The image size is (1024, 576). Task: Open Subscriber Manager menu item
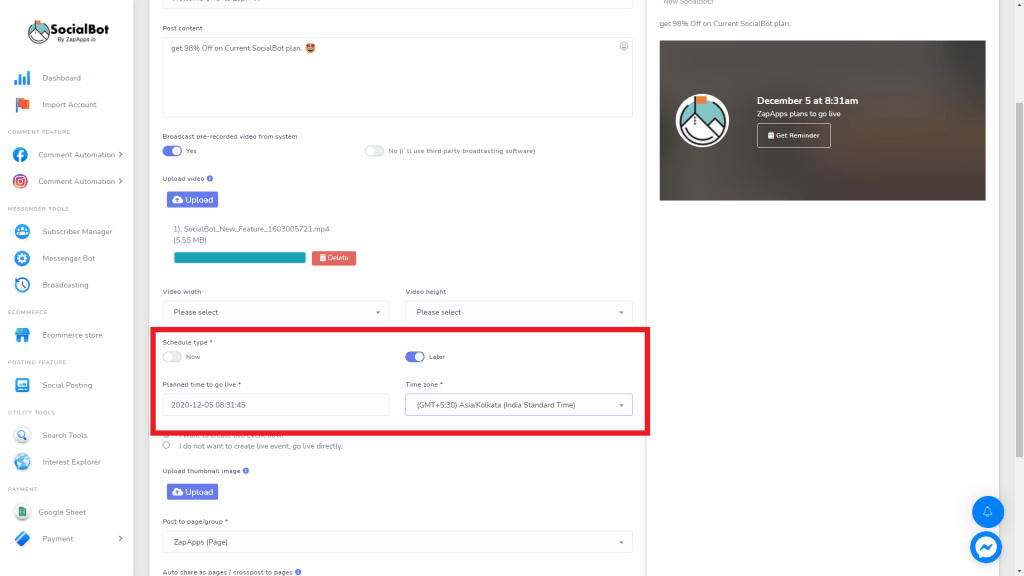pyautogui.click(x=77, y=232)
